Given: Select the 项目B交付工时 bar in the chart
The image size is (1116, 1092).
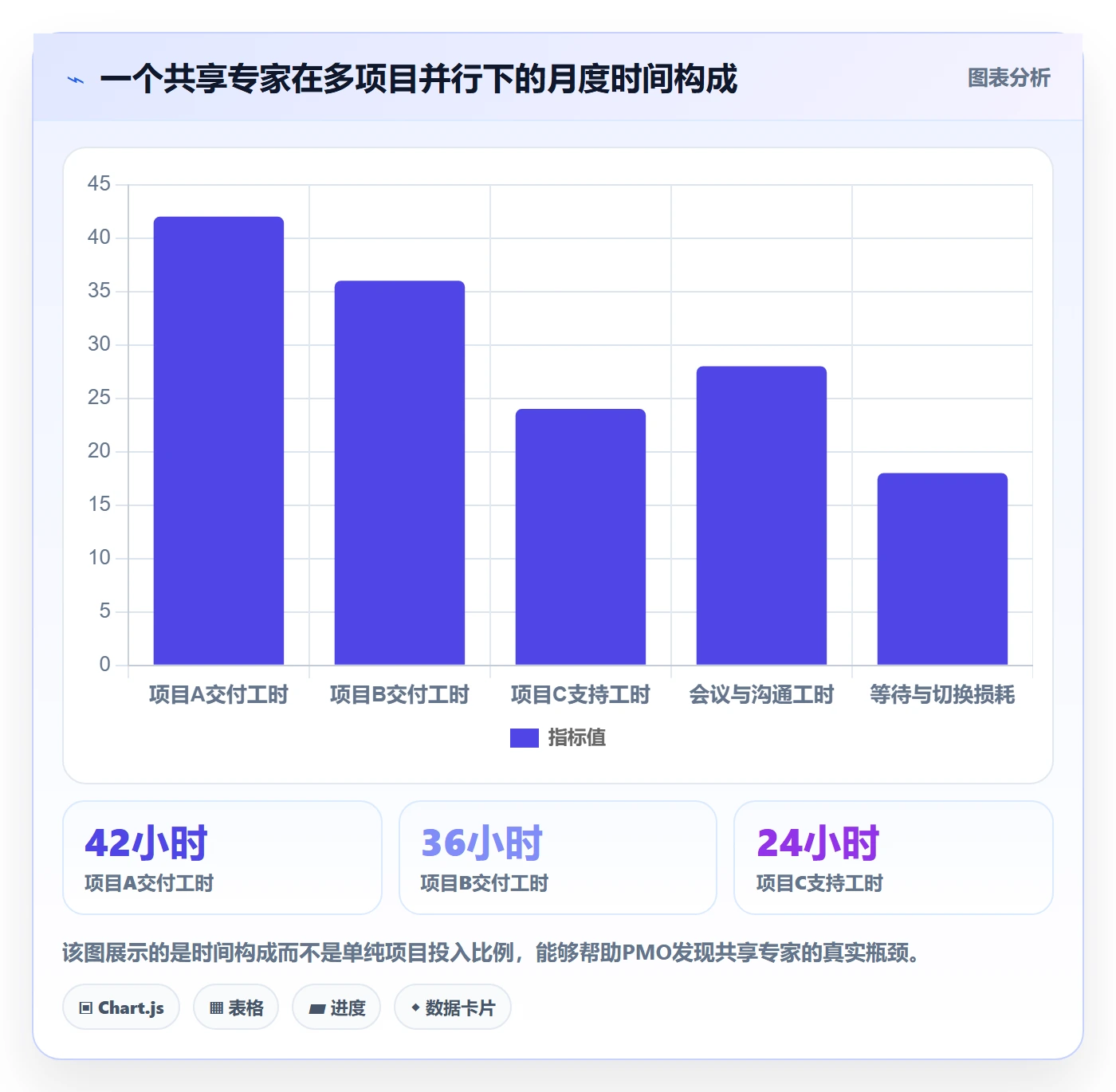Looking at the screenshot, I should coord(399,473).
